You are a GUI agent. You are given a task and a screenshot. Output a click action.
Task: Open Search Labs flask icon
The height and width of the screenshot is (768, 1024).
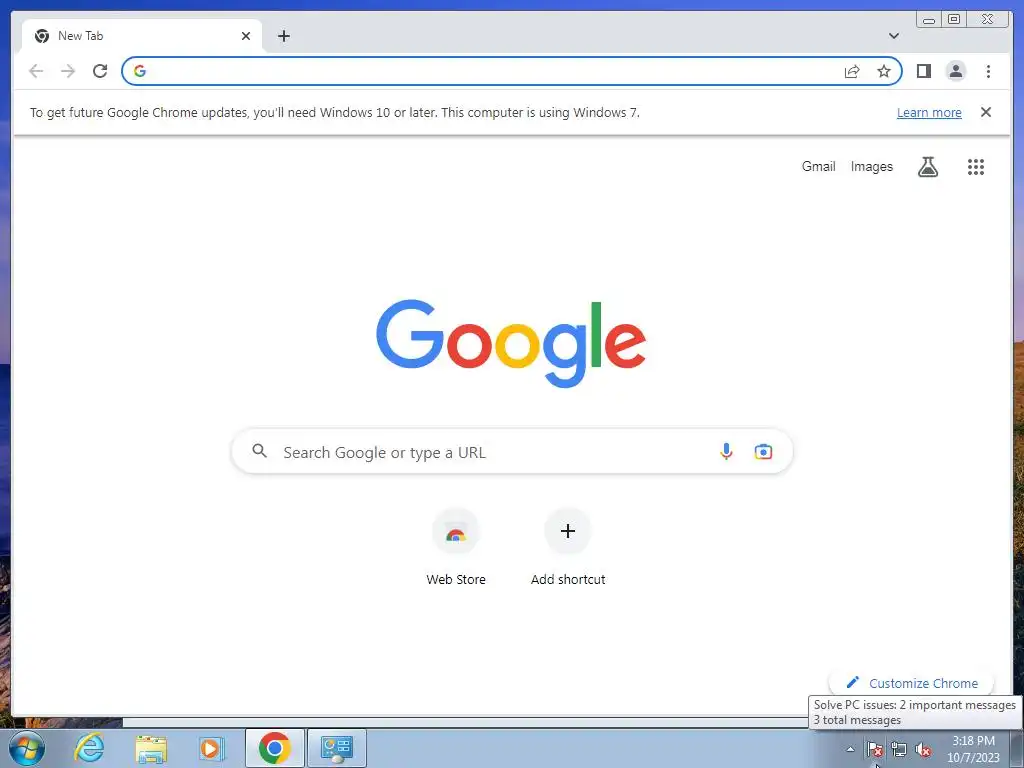927,167
